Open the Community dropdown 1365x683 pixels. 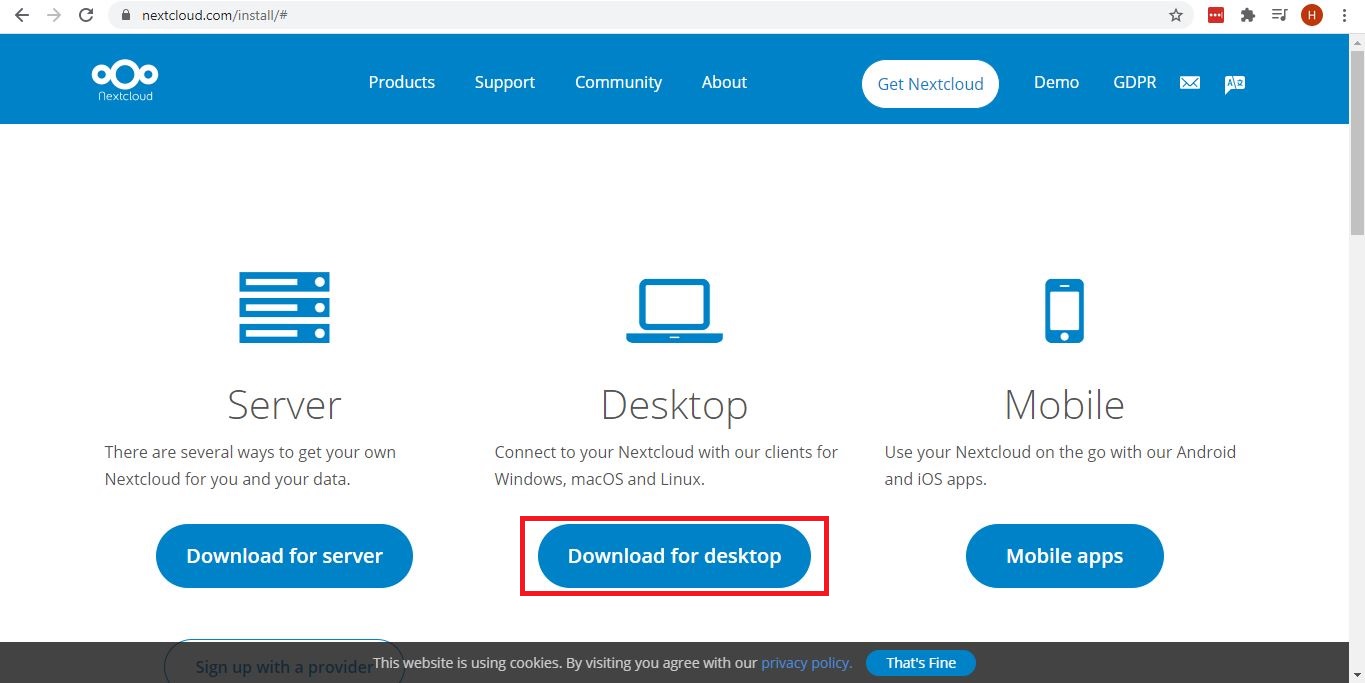(618, 82)
